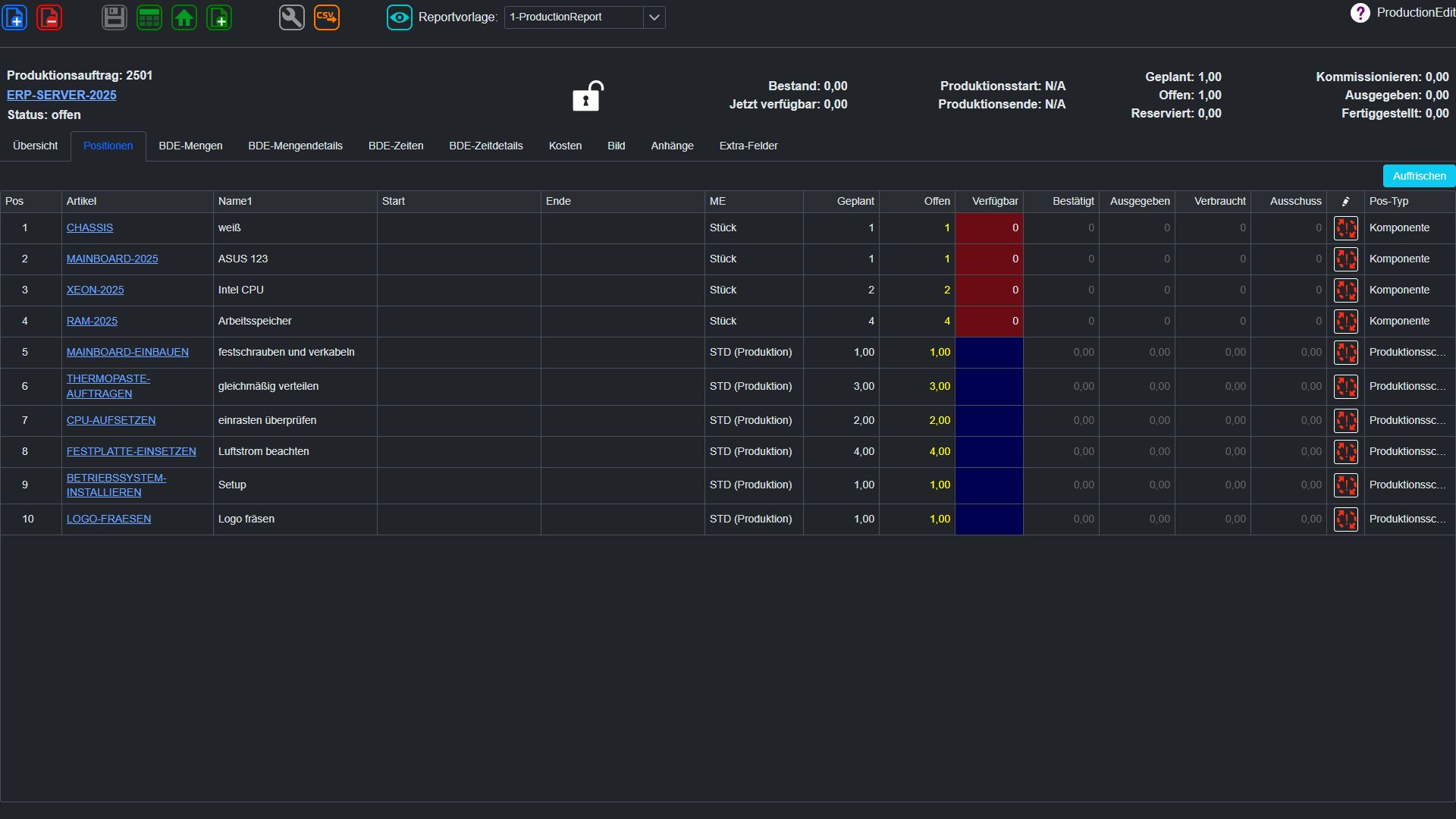Open the Extra-Felder tab
1456x819 pixels.
[x=748, y=146]
